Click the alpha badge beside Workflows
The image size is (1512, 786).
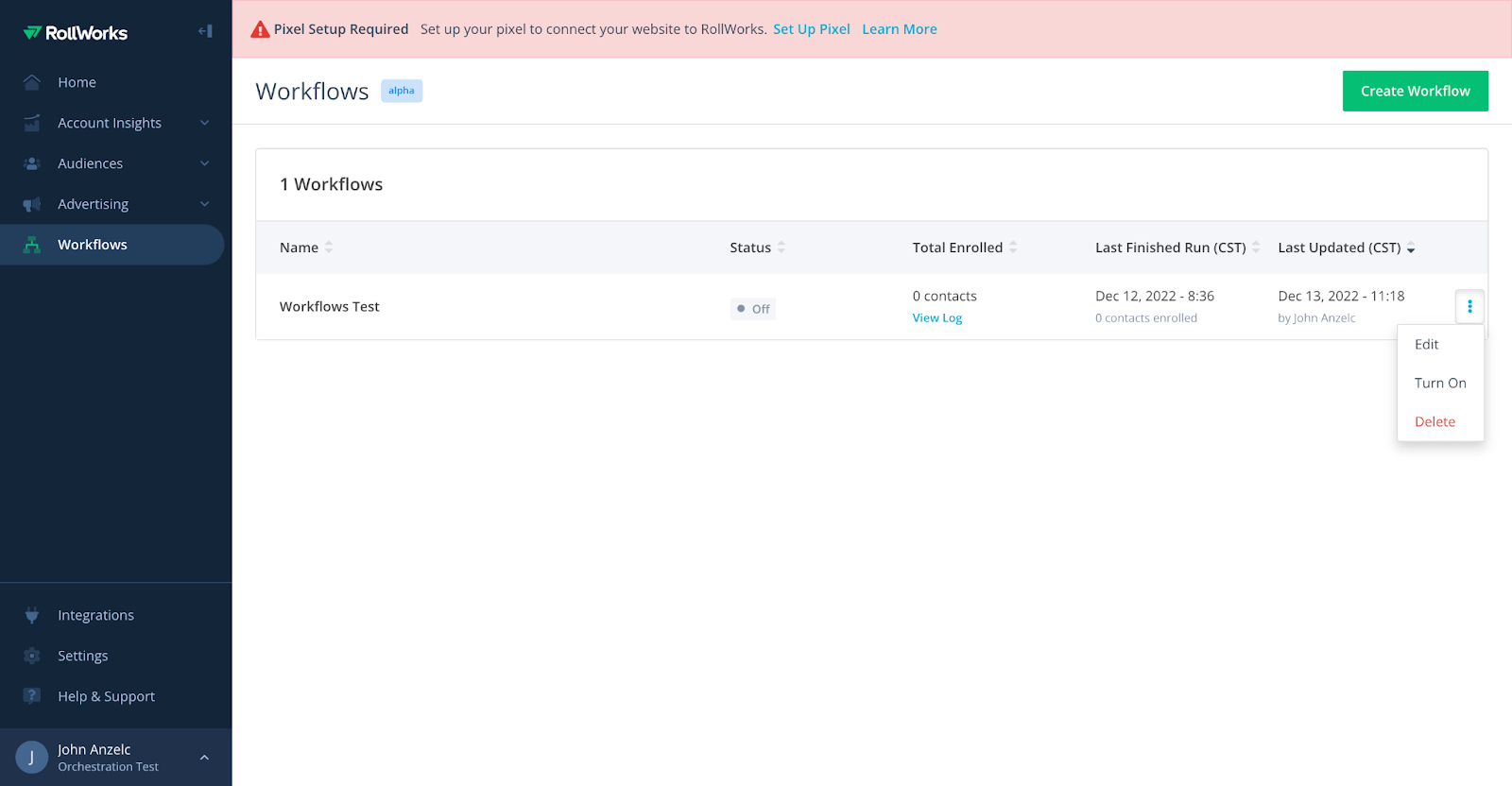[x=402, y=91]
